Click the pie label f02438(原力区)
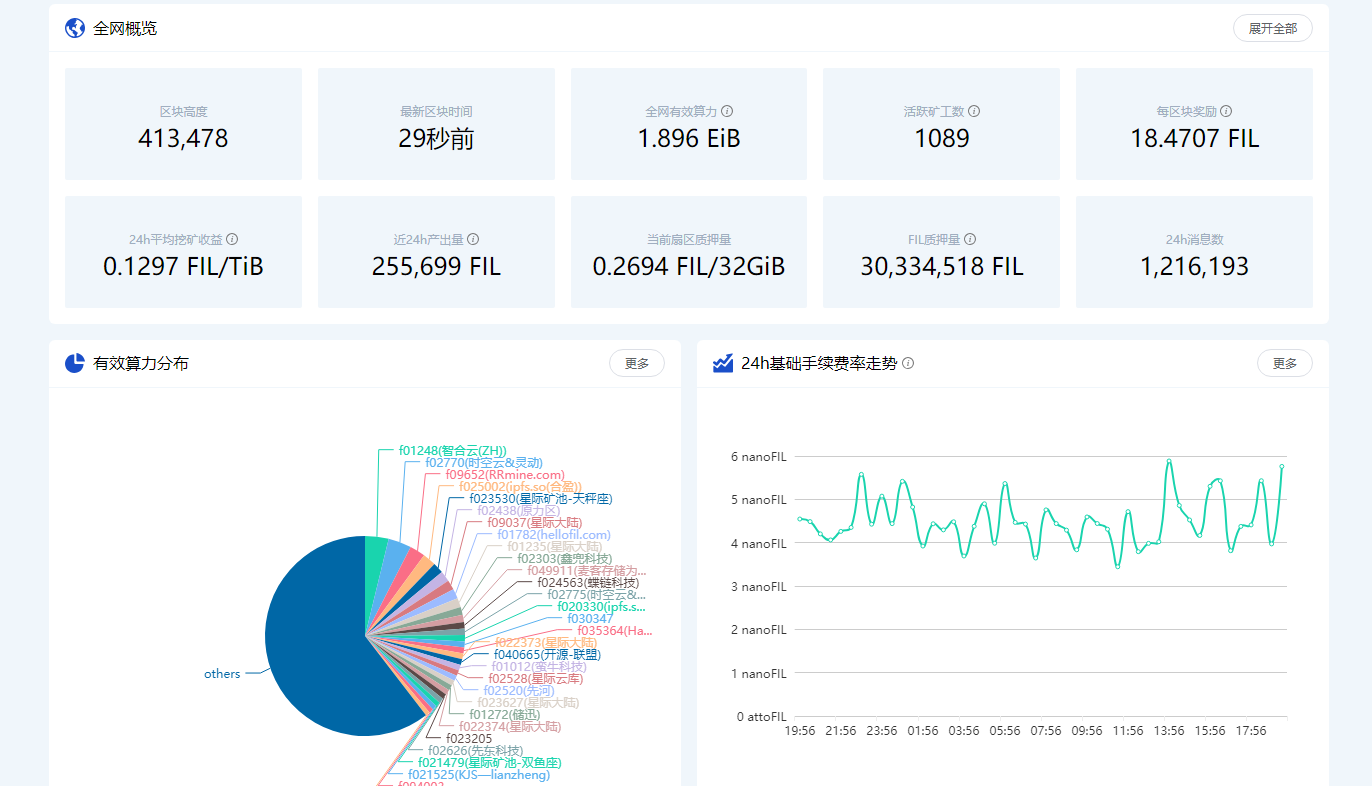The width and height of the screenshot is (1372, 786). (x=519, y=511)
